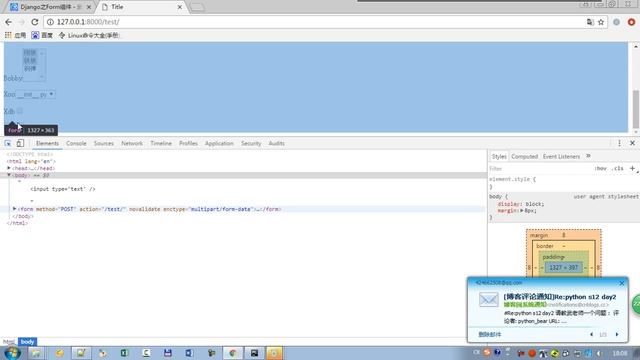This screenshot has height=360, width=640.
Task: Switch to the Django Form browser tab
Action: 50,7
